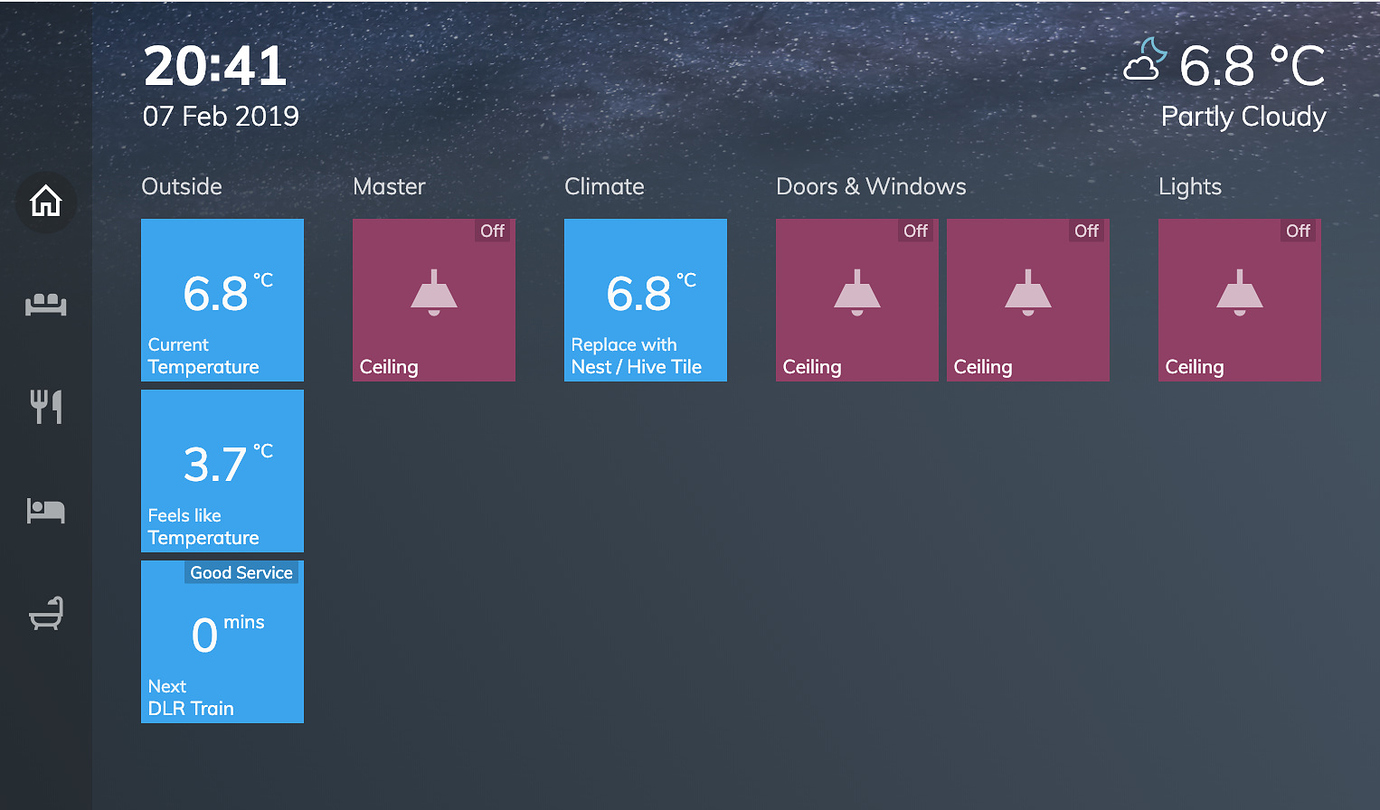Open the Replace with Nest/Hive Climate tile
The width and height of the screenshot is (1380, 810).
click(x=645, y=300)
